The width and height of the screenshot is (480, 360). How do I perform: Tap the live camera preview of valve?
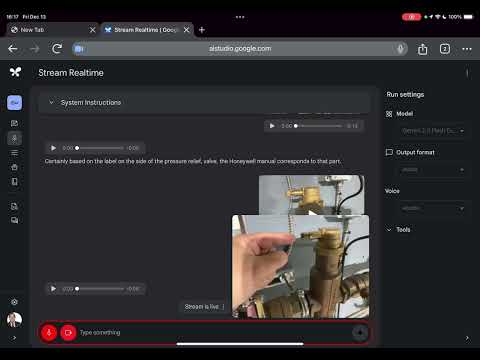[301, 267]
